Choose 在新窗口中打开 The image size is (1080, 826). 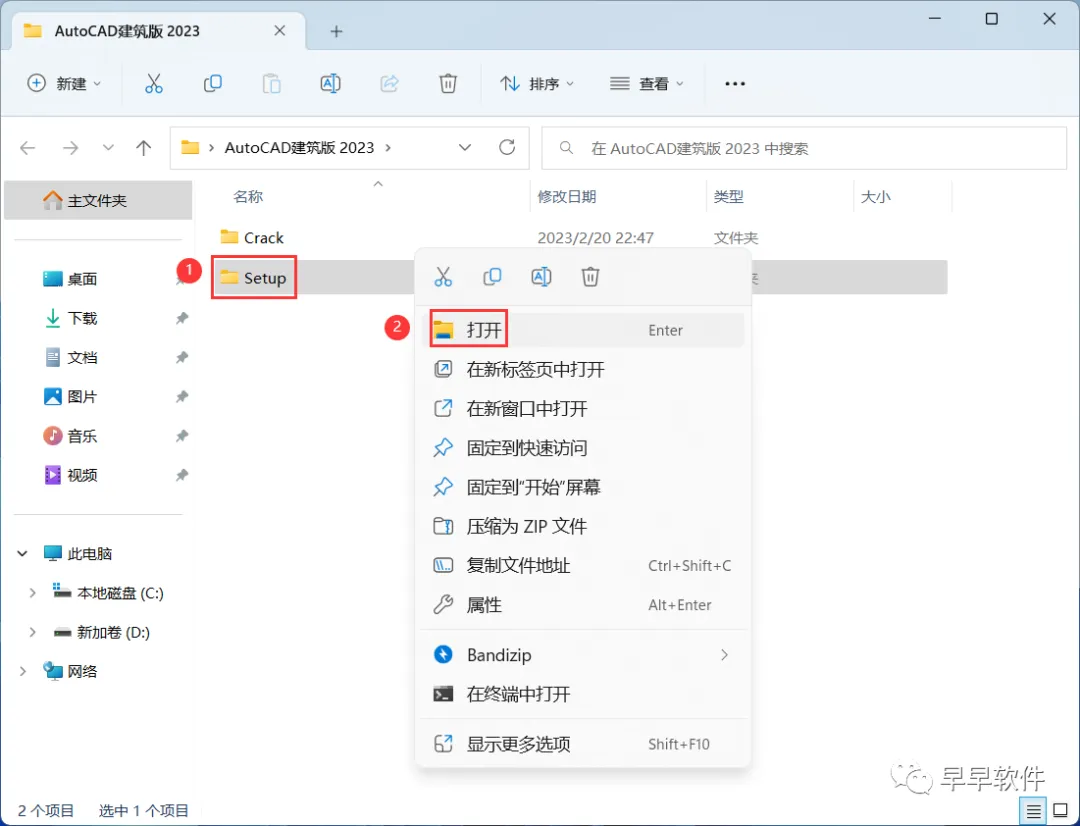pyautogui.click(x=583, y=409)
